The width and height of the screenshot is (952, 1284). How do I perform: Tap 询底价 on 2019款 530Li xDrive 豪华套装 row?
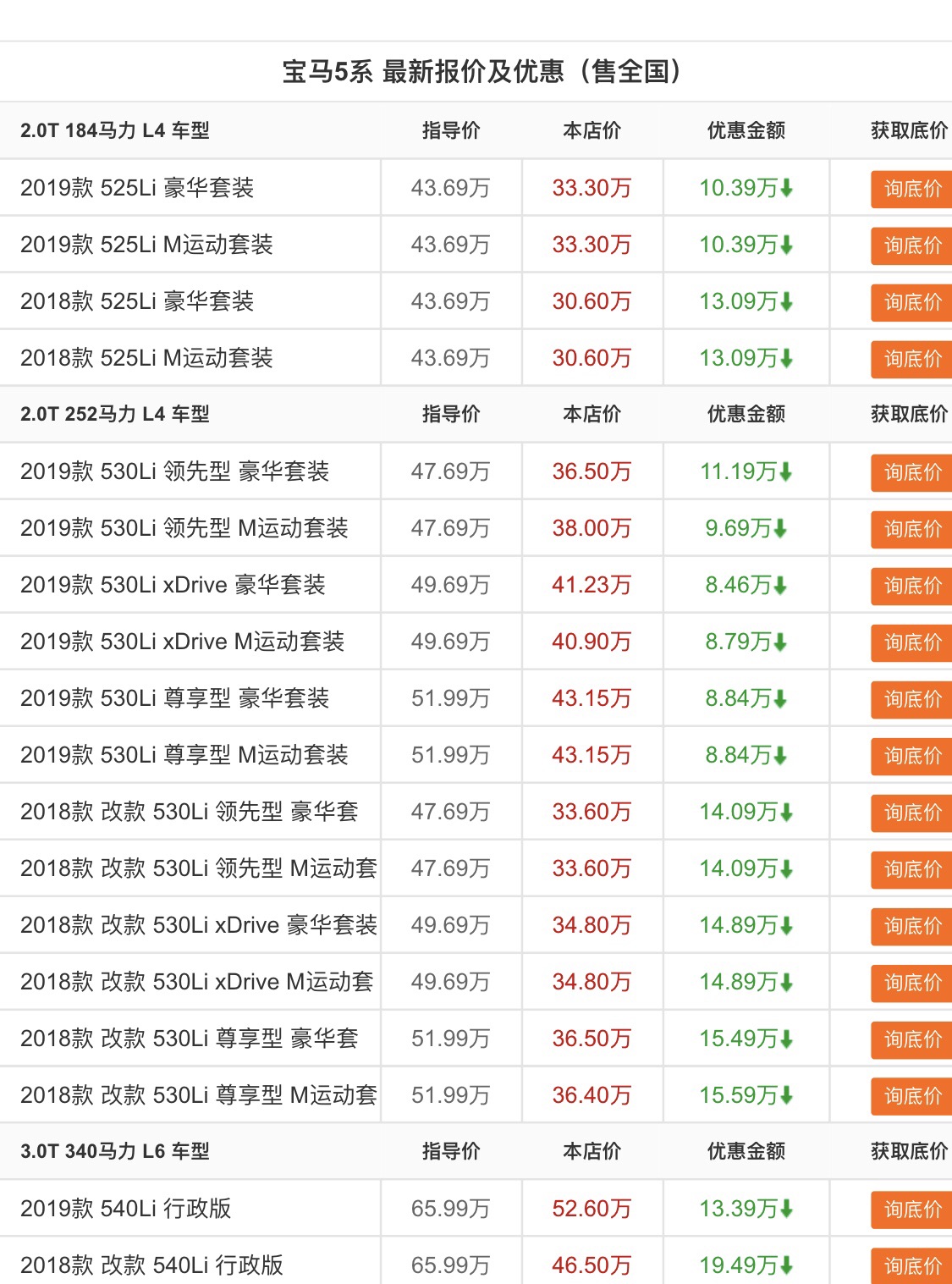coord(911,586)
